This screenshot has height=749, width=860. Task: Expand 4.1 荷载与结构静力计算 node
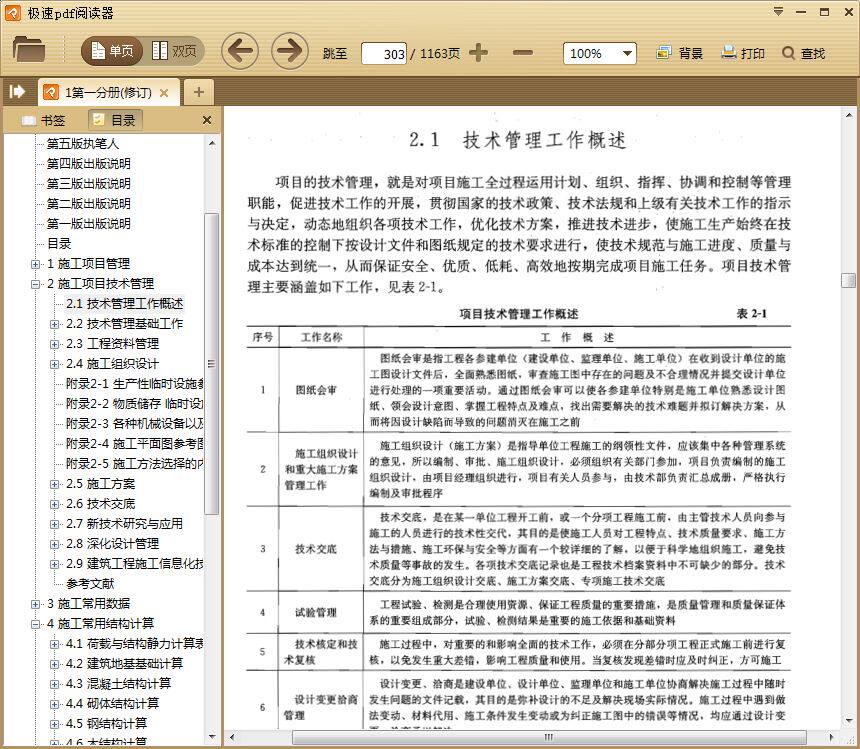pyautogui.click(x=54, y=644)
